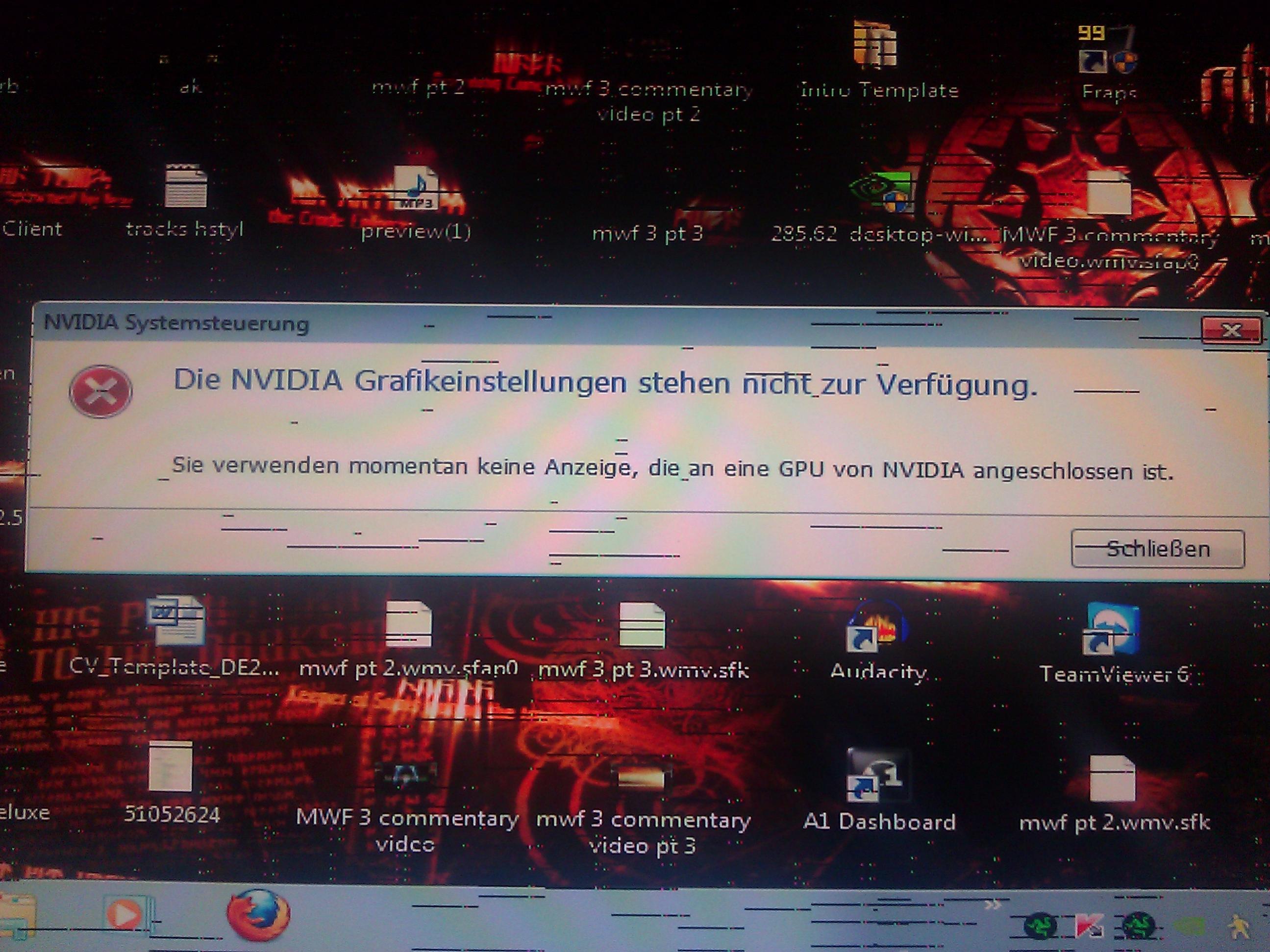Launch the TeamViewer 6 desktop shortcut
Viewport: 1270px width, 952px height.
(1111, 629)
